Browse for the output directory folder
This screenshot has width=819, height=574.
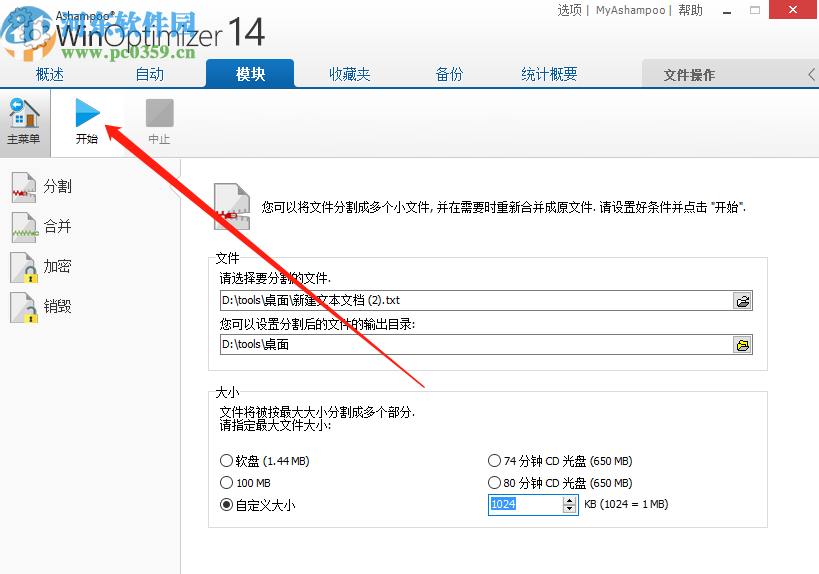click(x=743, y=345)
